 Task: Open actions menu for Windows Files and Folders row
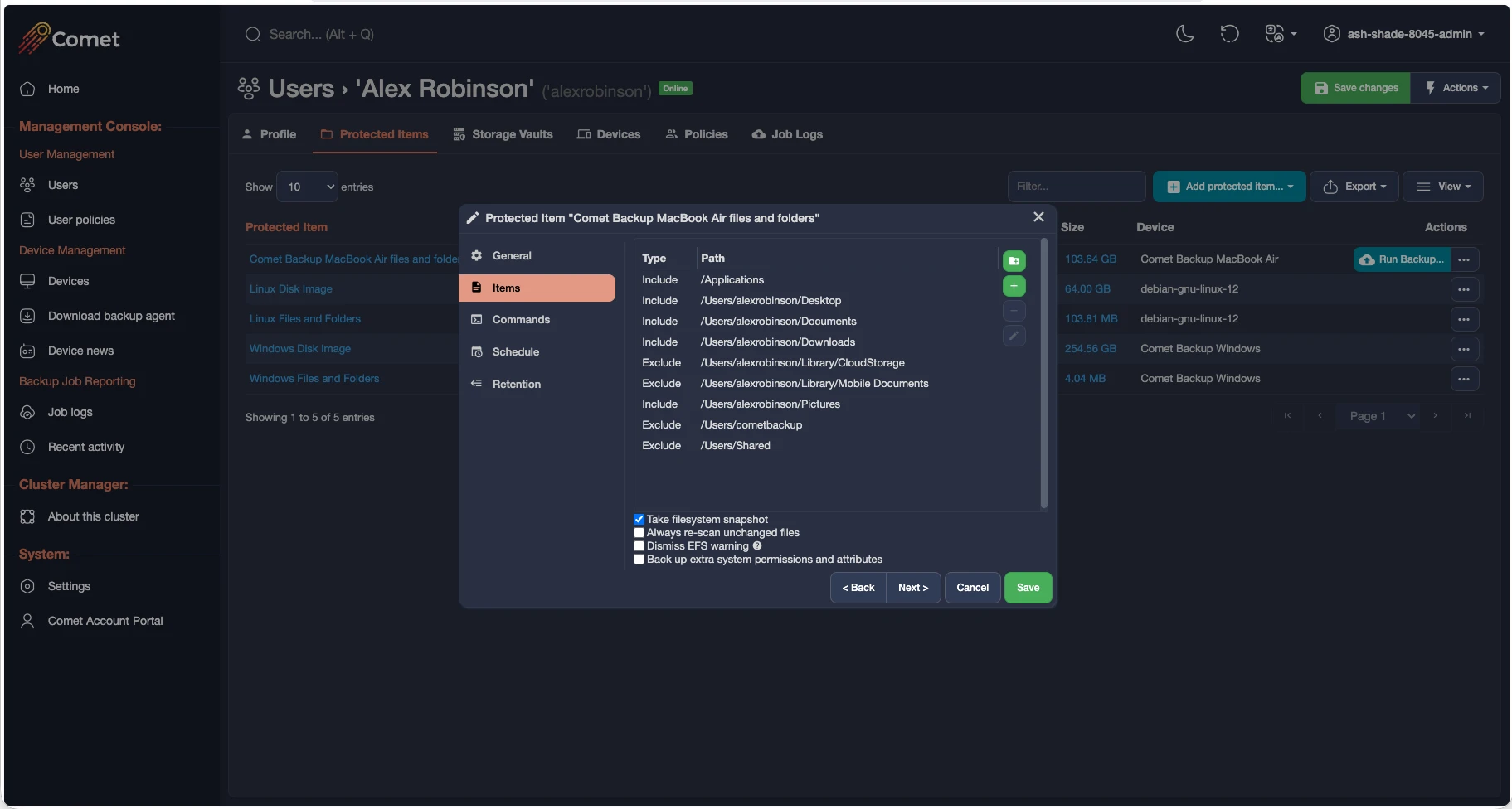pos(1464,379)
